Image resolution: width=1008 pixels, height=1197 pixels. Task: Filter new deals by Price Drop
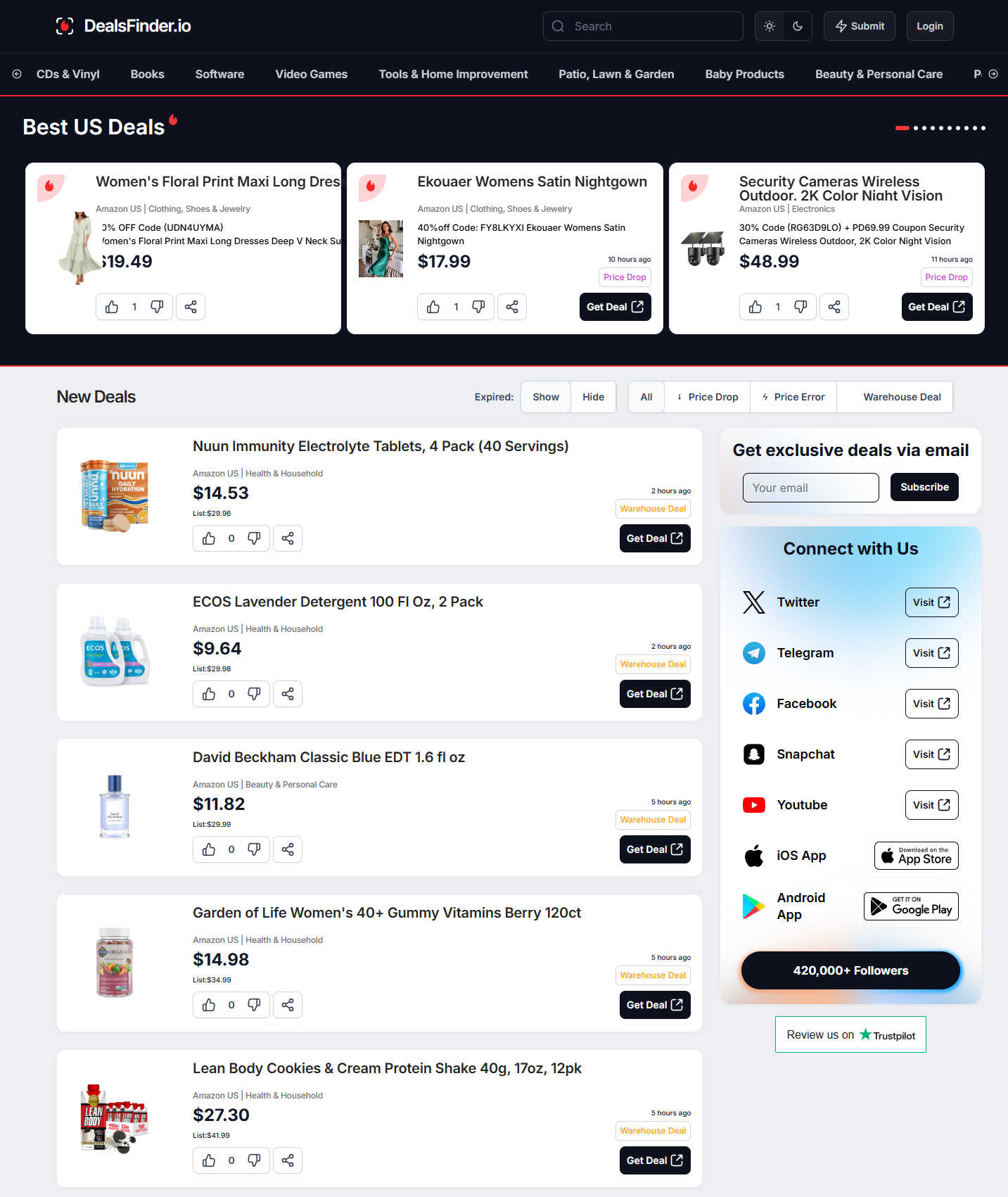707,397
